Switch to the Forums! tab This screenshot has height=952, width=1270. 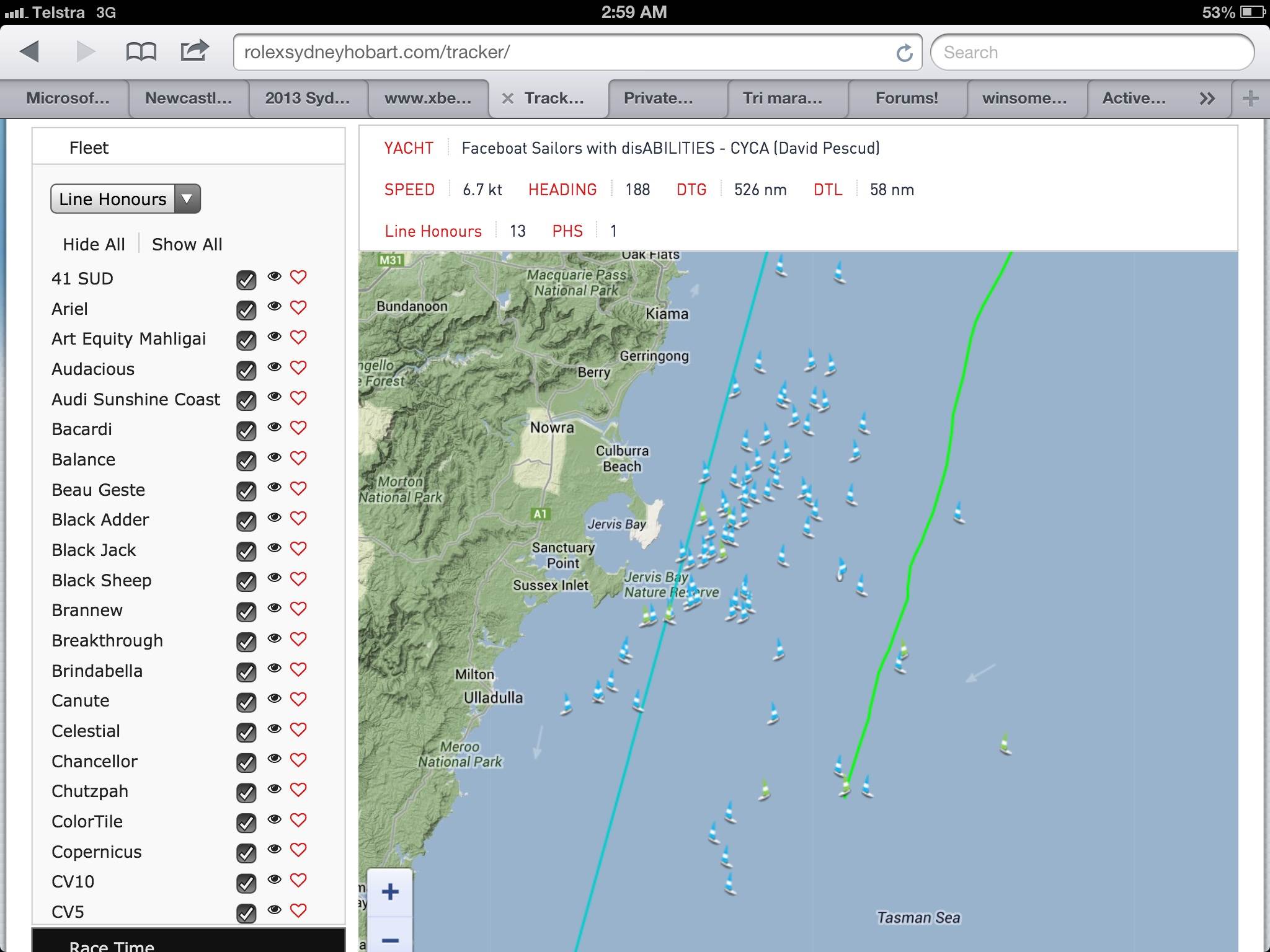(906, 99)
